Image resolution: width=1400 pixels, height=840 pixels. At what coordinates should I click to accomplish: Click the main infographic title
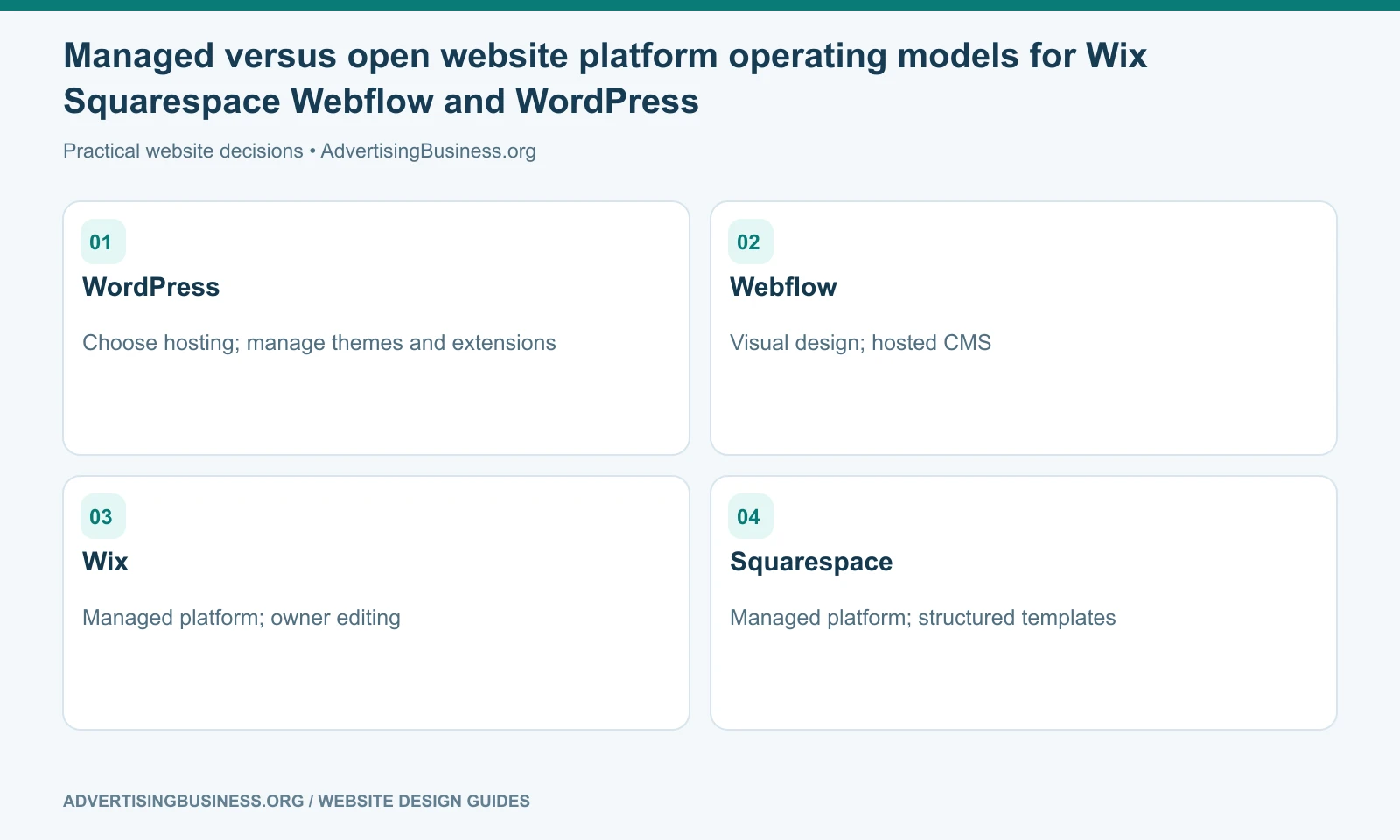click(605, 79)
